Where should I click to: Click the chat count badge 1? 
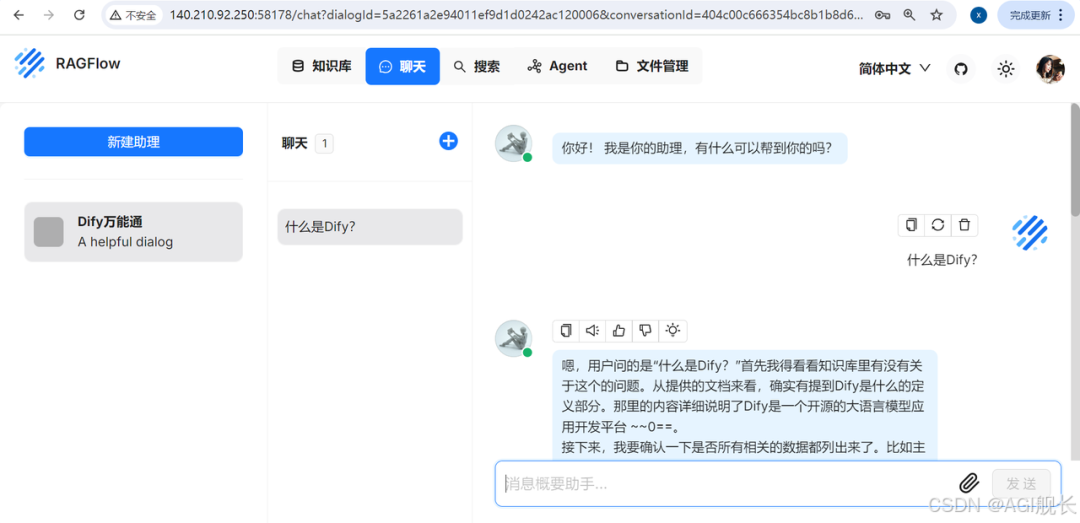(324, 143)
